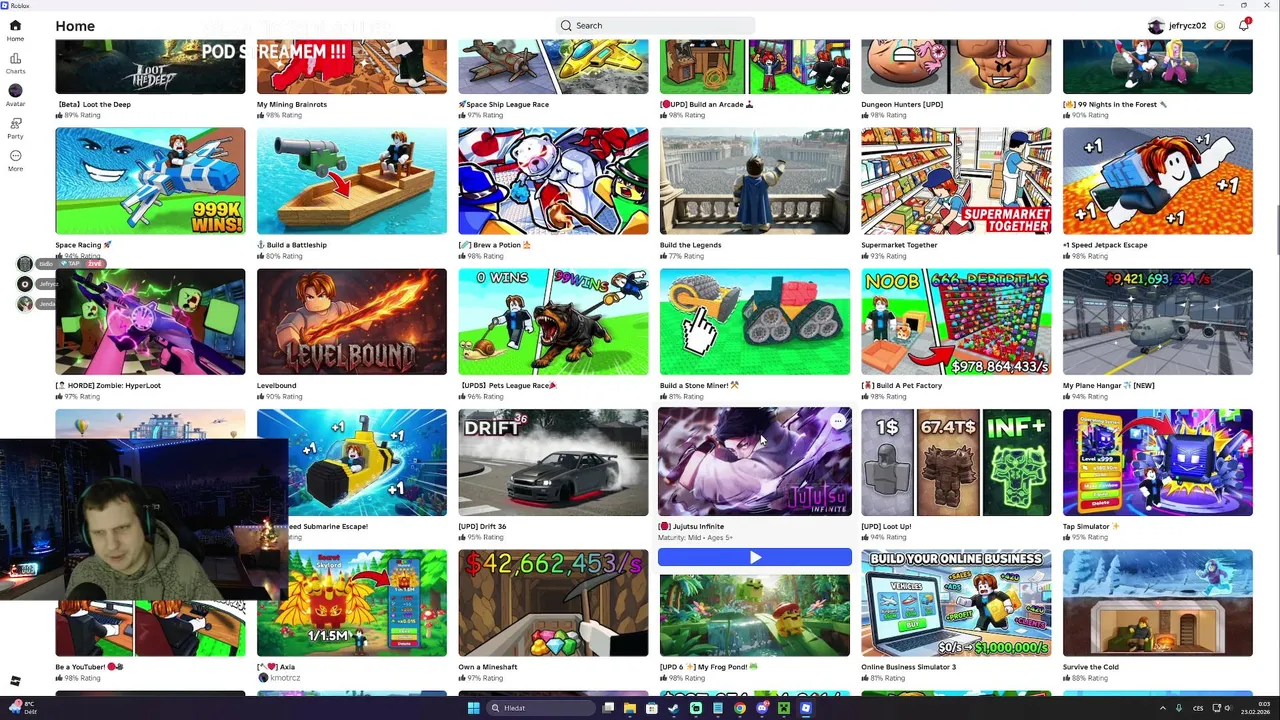Click the Robux icon in header
The width and height of the screenshot is (1280, 720).
pyautogui.click(x=1220, y=26)
